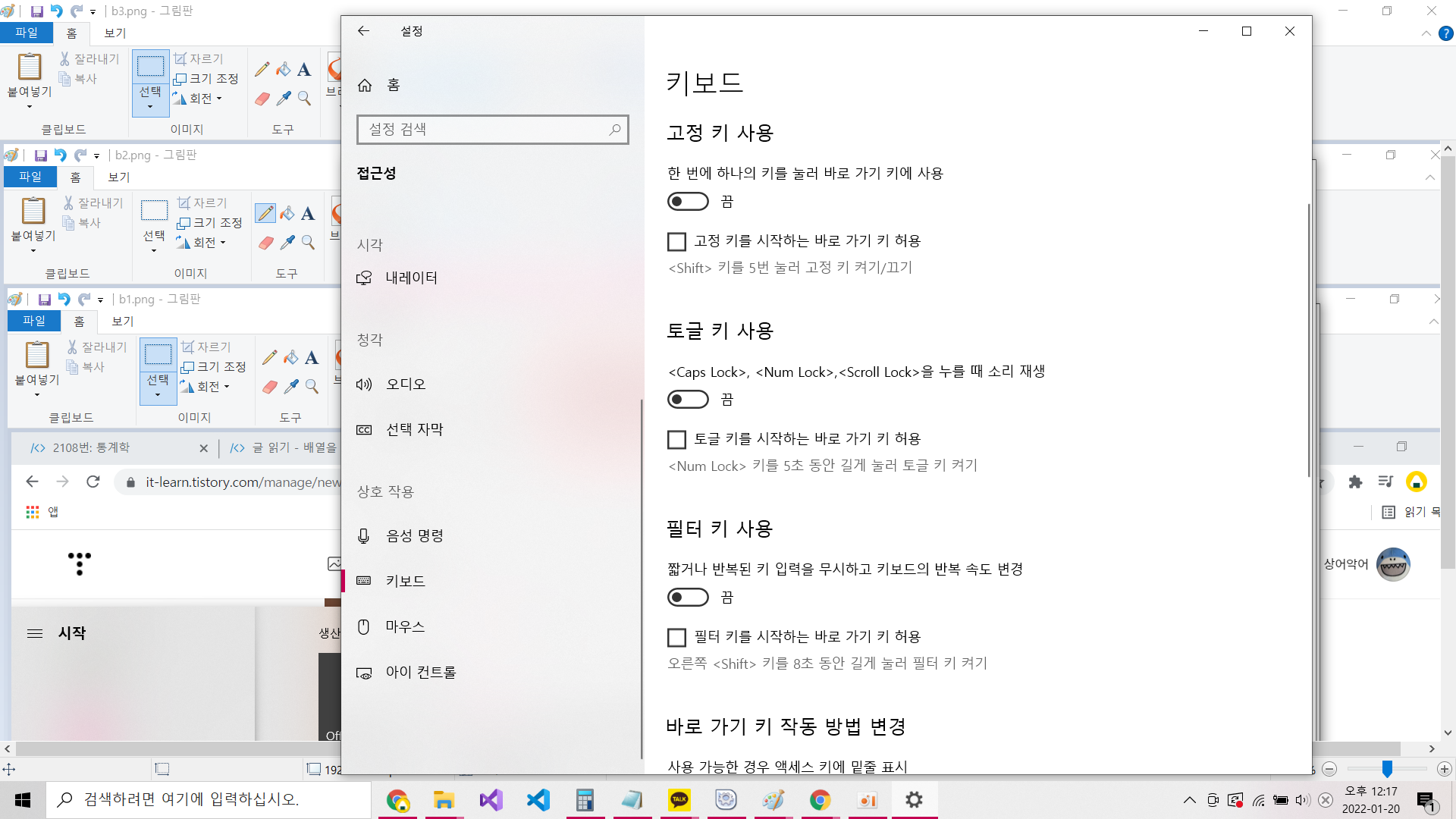Viewport: 1456px width, 819px height.
Task: Select the magnifier tool in b1.png Paint
Action: click(x=312, y=387)
